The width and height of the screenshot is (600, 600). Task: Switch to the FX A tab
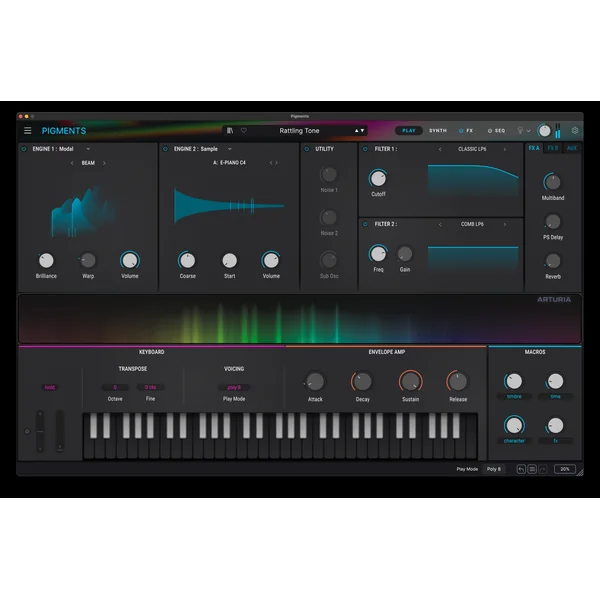click(534, 148)
